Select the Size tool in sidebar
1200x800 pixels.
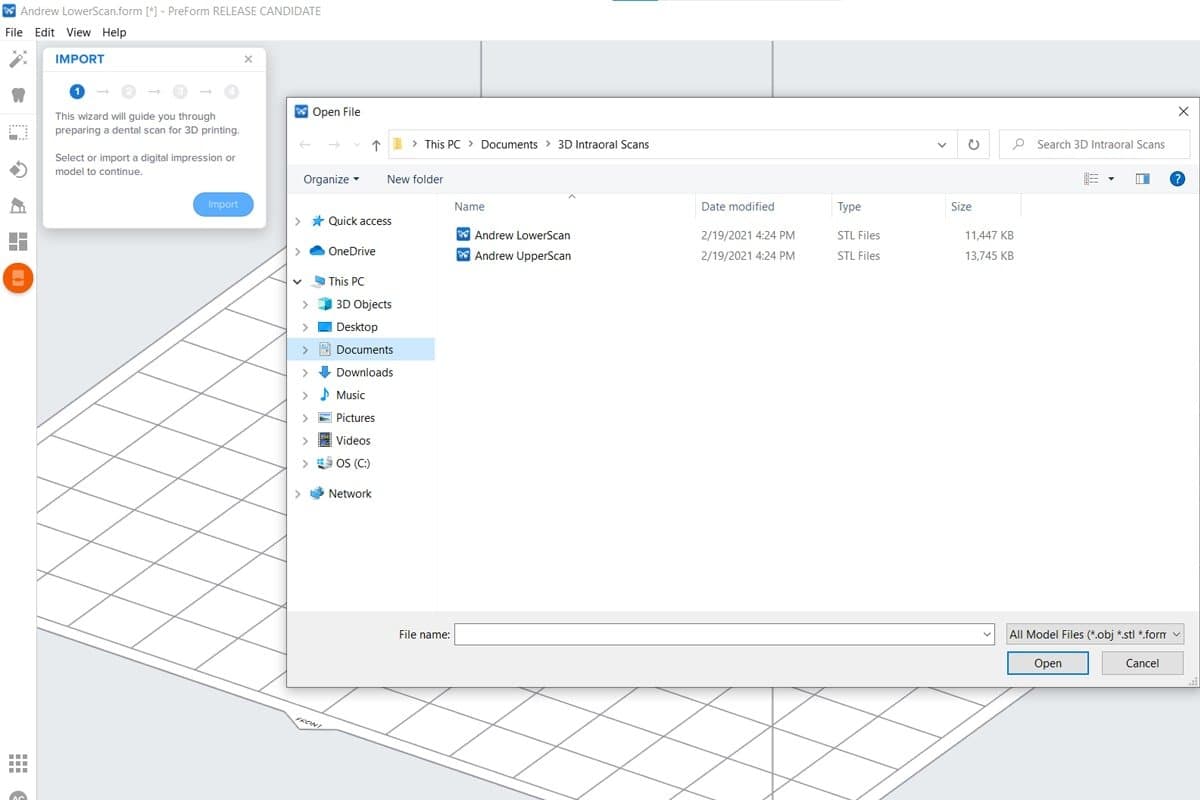(x=18, y=132)
